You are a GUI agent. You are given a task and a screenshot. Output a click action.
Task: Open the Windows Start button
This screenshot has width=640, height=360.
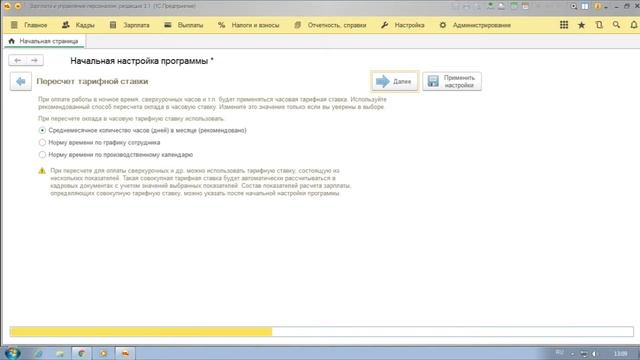point(12,353)
